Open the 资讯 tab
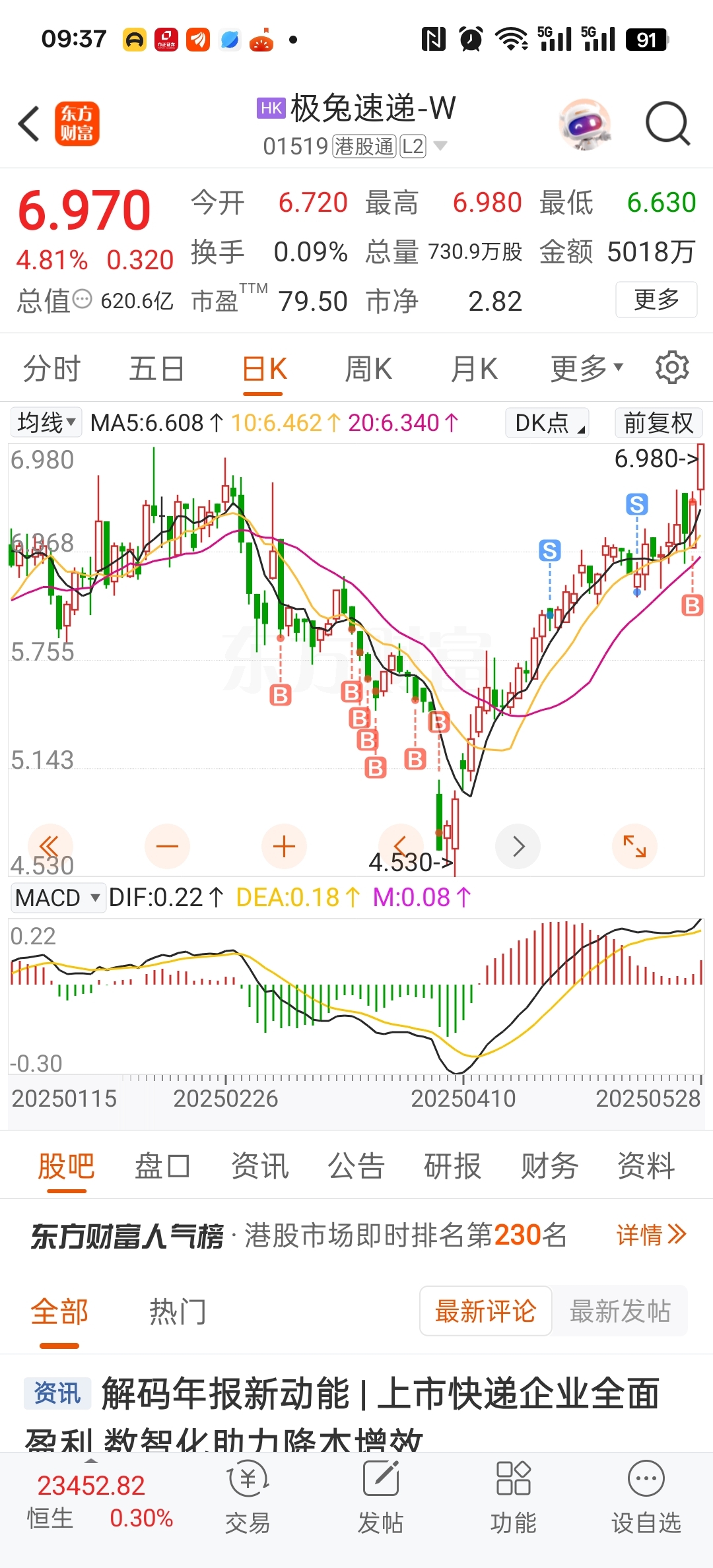The image size is (713, 1568). coord(259,1165)
